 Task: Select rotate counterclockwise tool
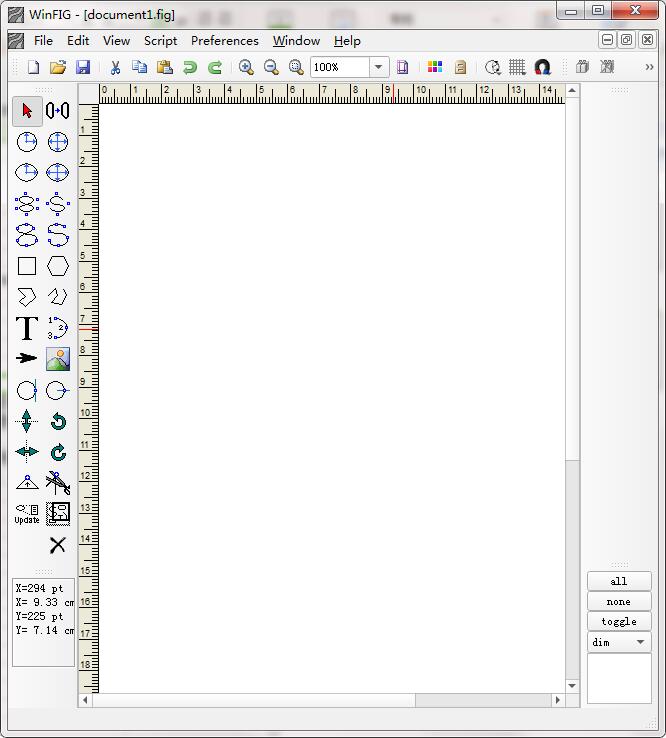coord(57,421)
